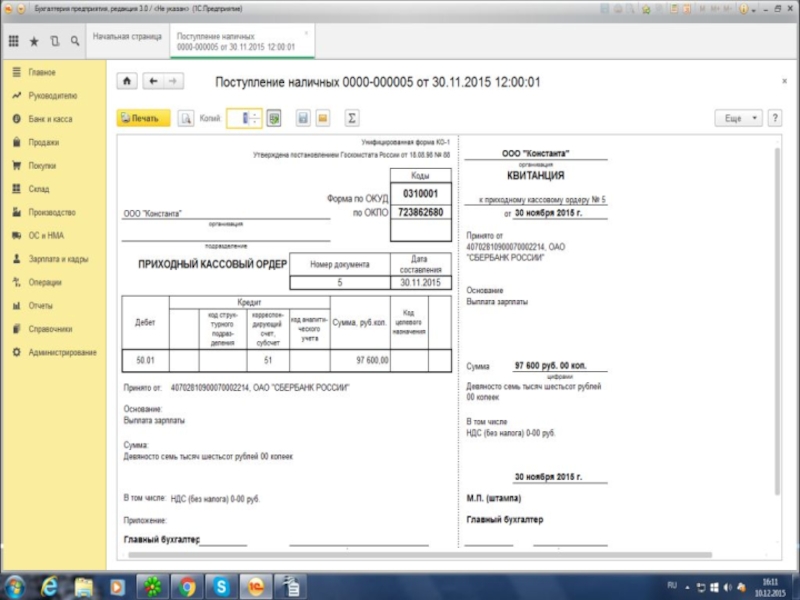
Task: Open Favorites star icon
Action: coord(34,42)
